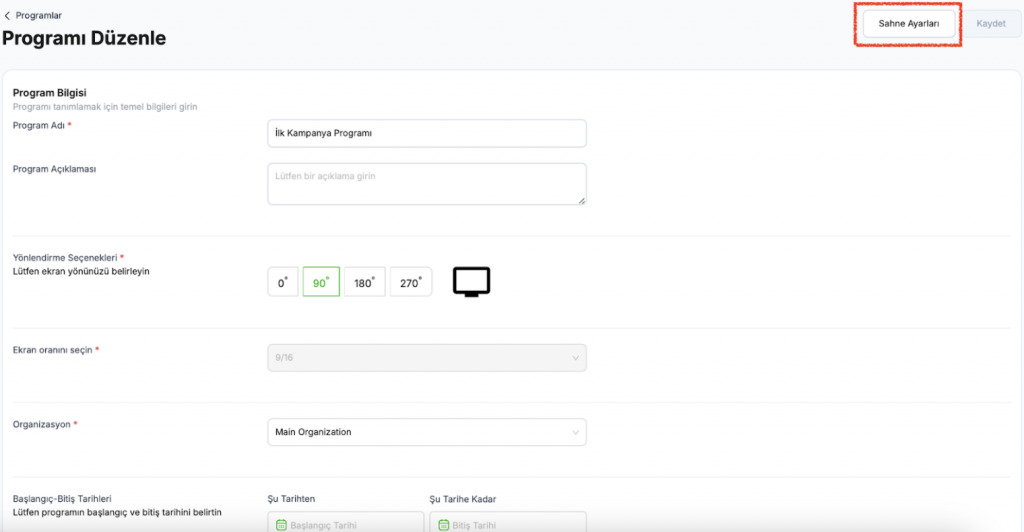Select the 0° orientation option
1024x532 pixels.
click(x=283, y=283)
